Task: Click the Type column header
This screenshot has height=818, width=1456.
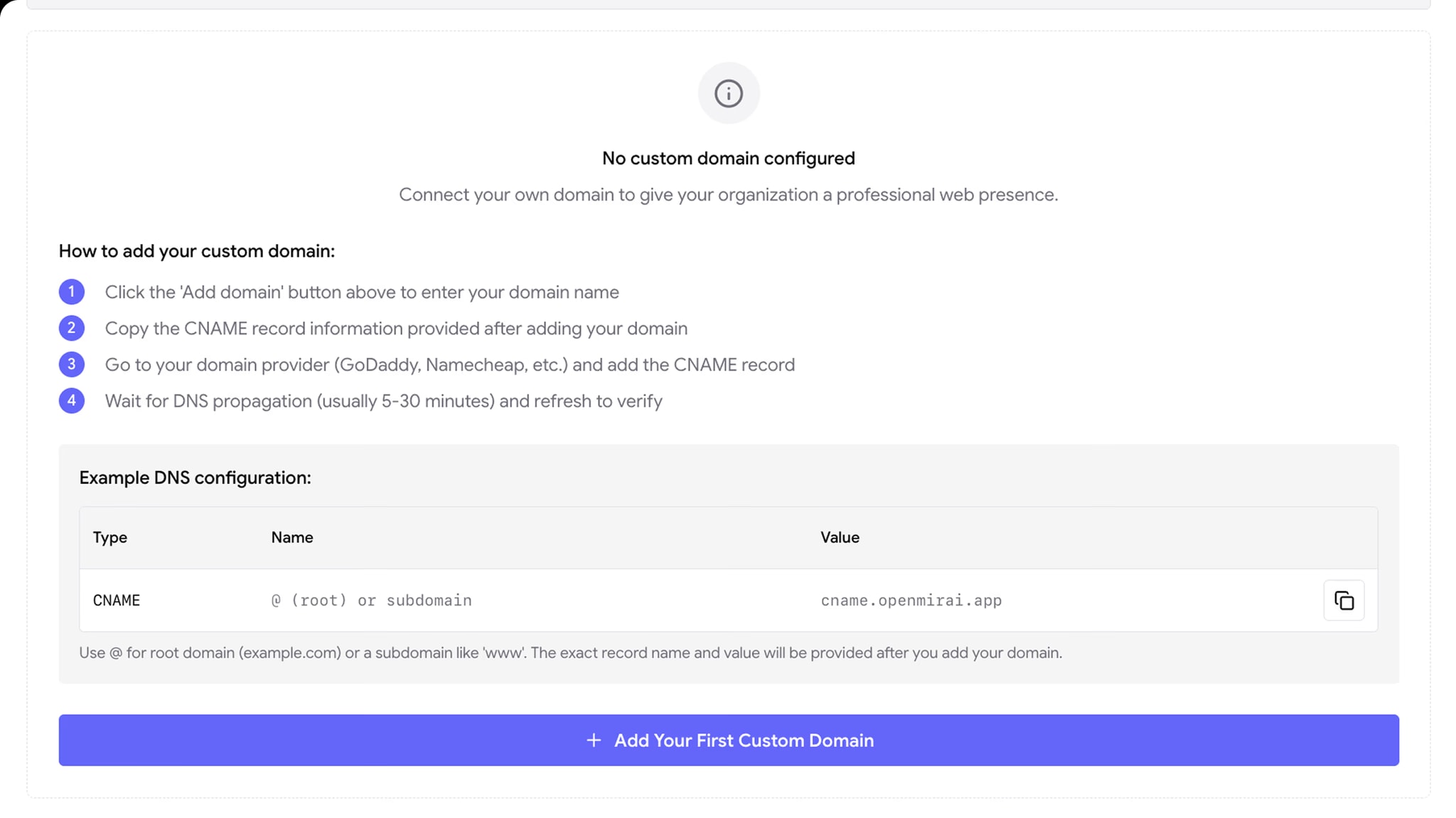Action: click(109, 537)
